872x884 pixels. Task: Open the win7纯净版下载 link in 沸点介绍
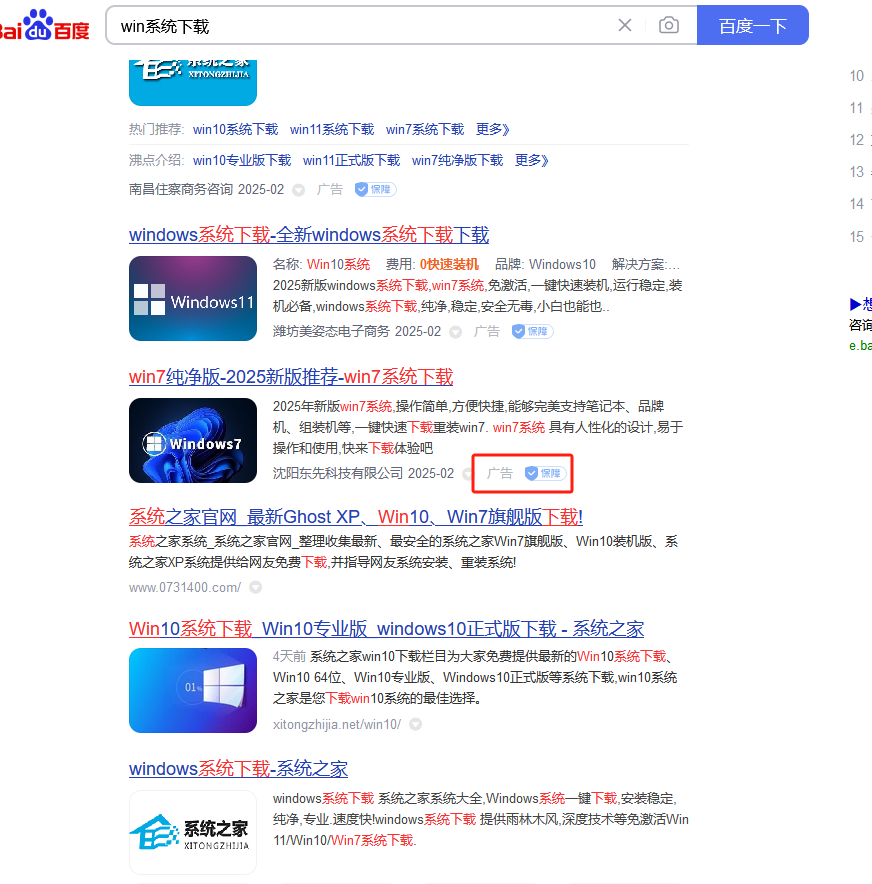pos(457,161)
